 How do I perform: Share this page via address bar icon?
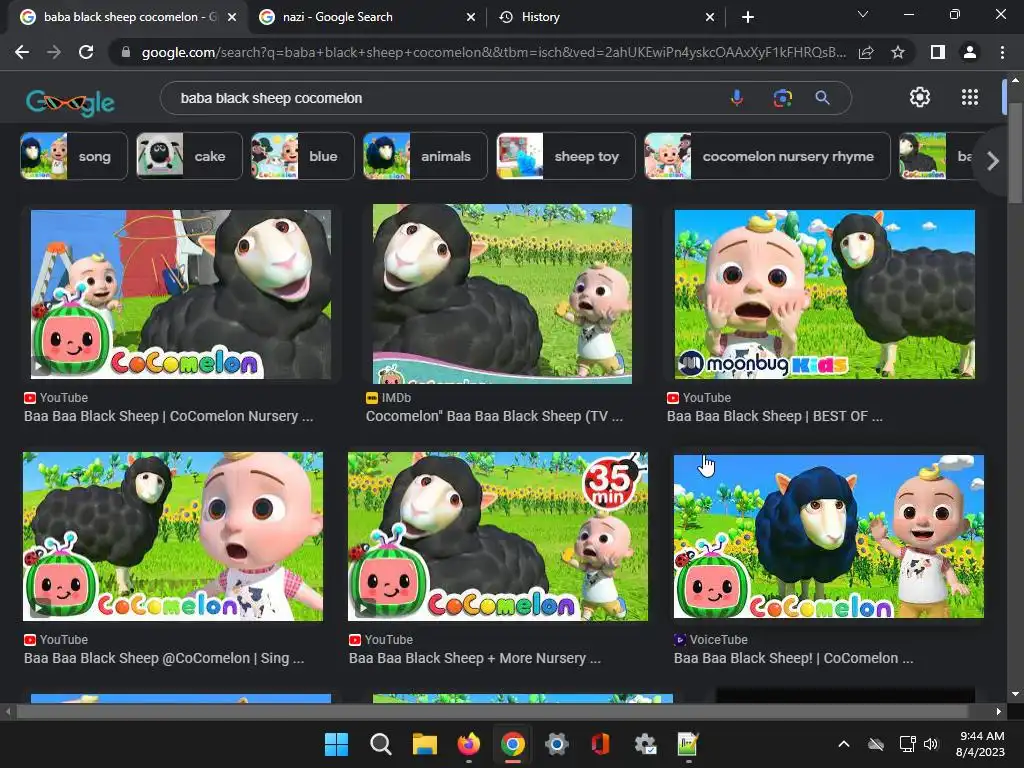click(x=866, y=52)
